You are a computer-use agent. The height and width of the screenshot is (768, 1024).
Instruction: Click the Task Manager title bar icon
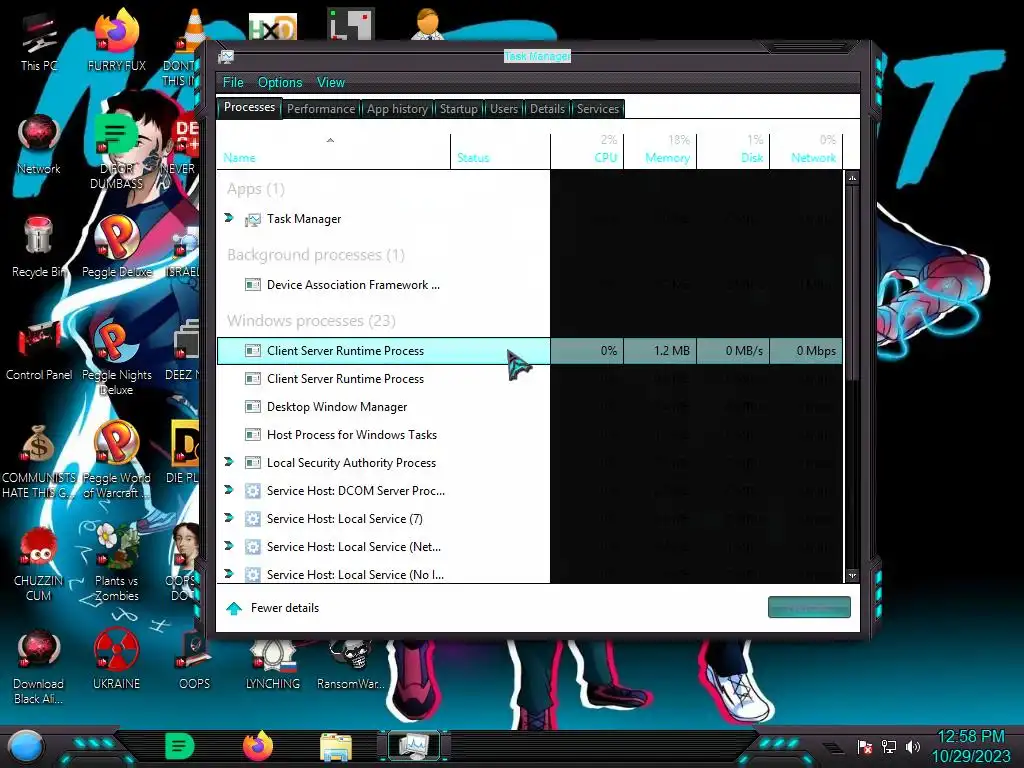pyautogui.click(x=226, y=57)
